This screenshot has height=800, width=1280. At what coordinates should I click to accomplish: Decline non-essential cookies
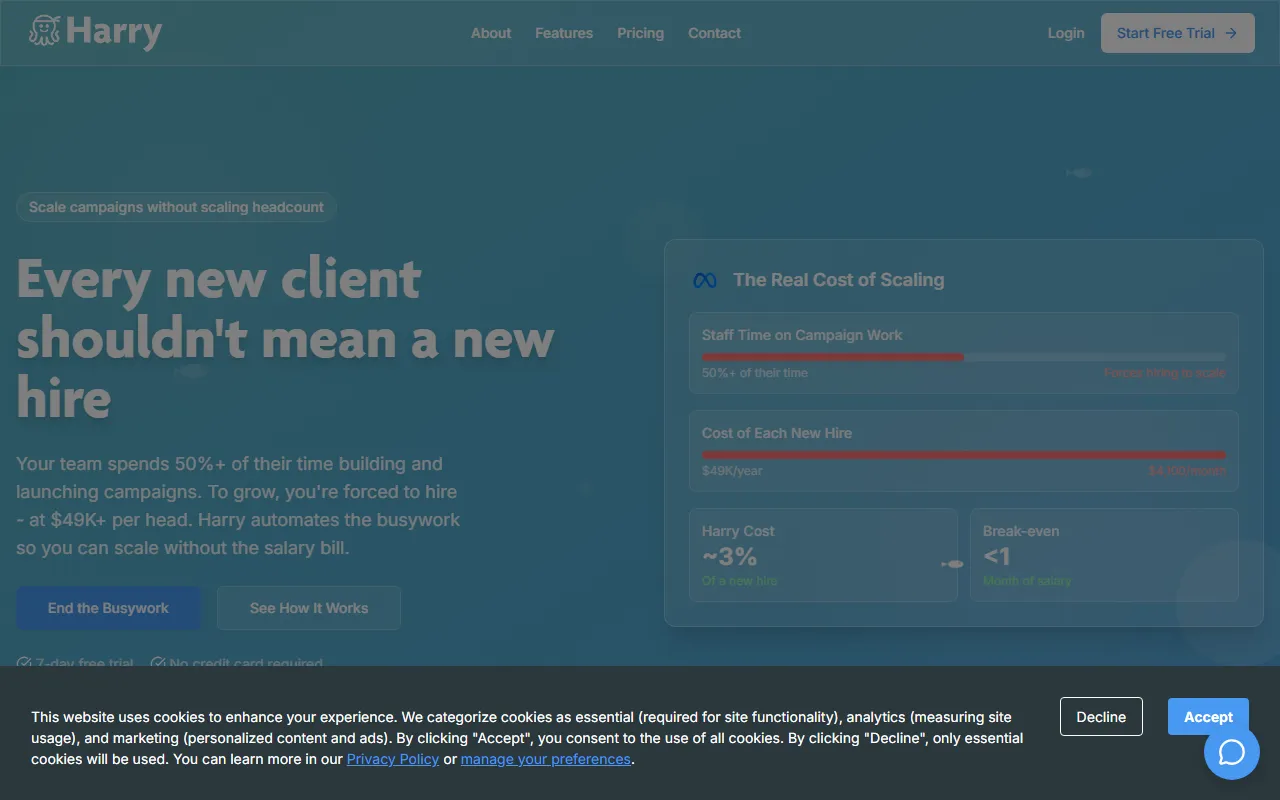click(x=1100, y=717)
